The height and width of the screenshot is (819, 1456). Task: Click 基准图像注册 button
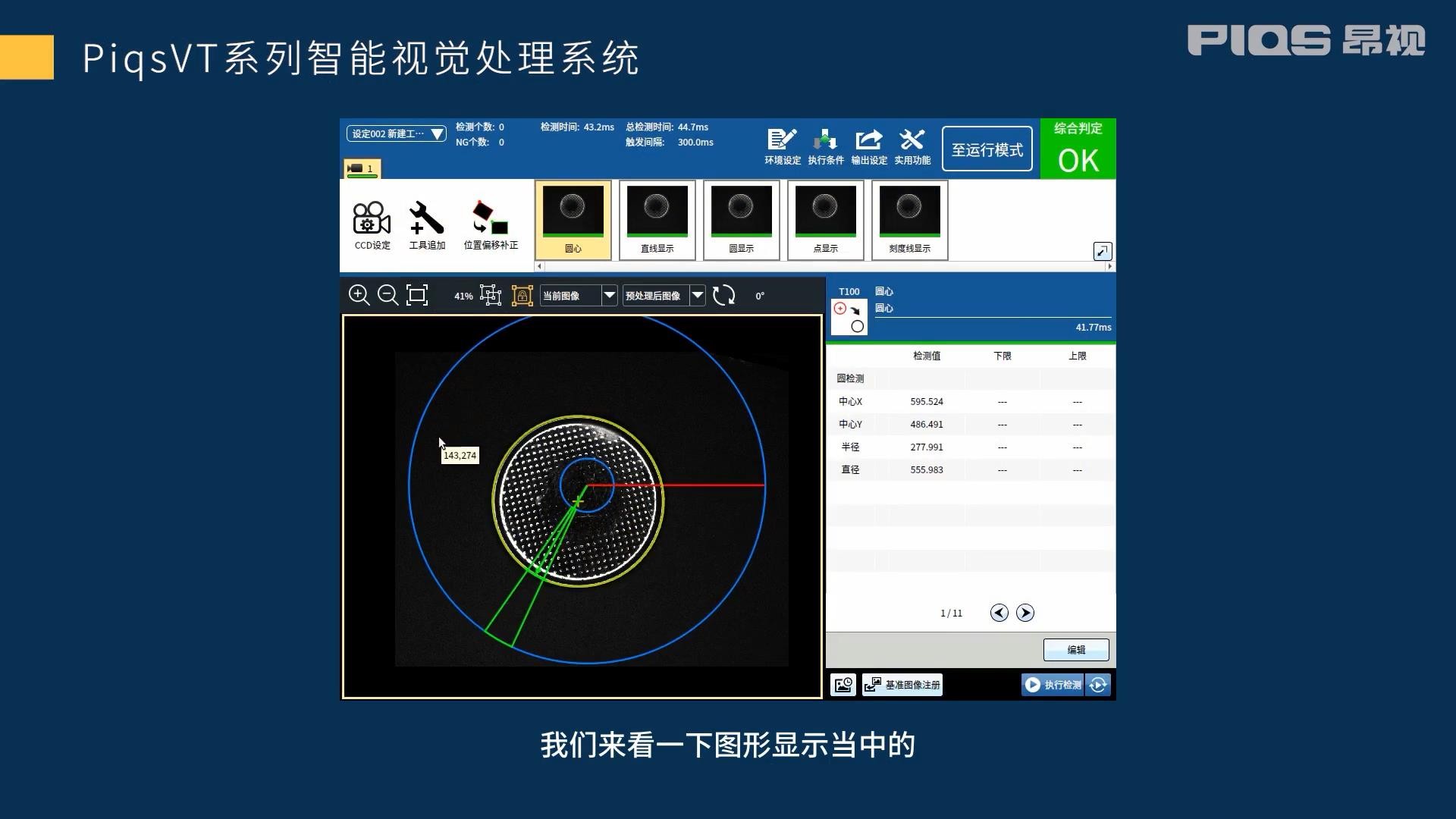click(902, 685)
